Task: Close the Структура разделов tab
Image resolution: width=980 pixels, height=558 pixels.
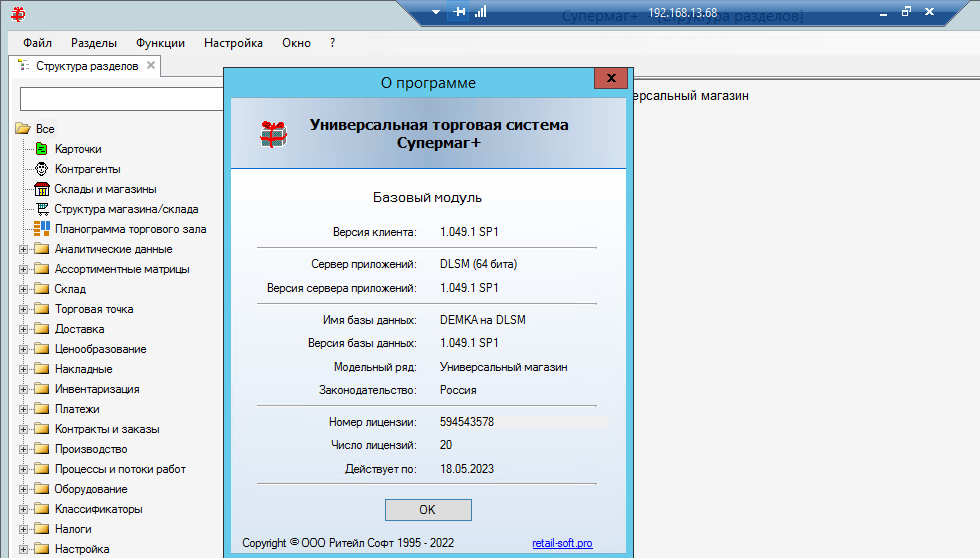Action: coord(151,65)
